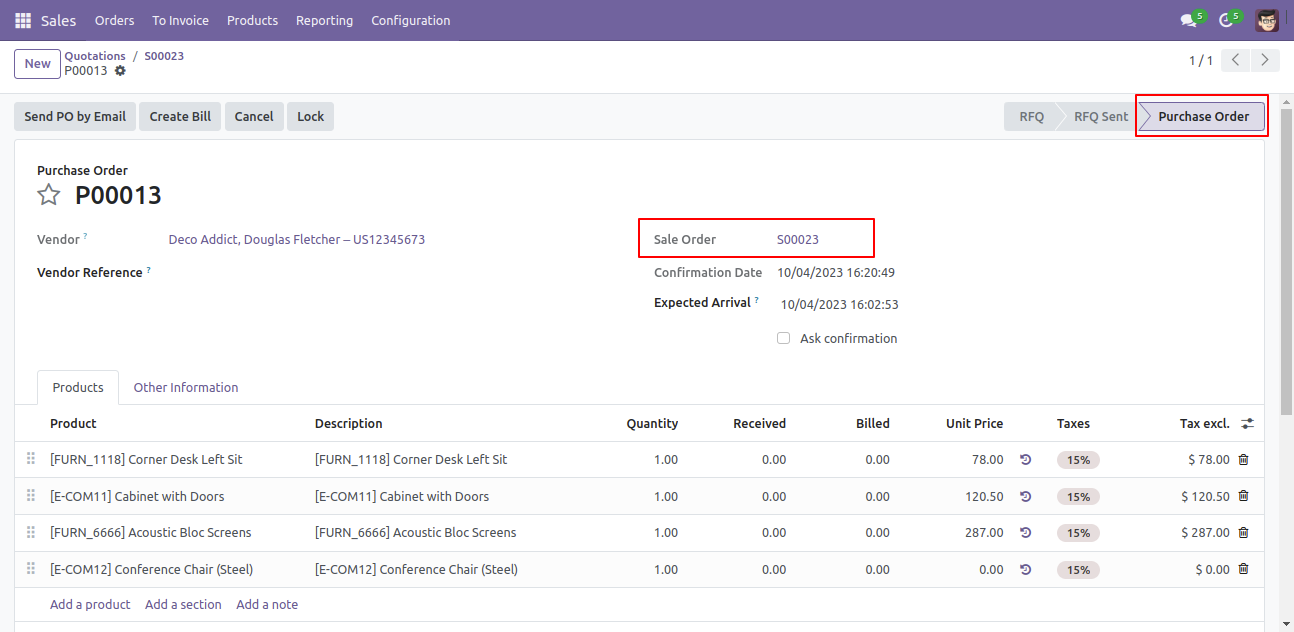Click subtotal $ 78.00 cell
The image size is (1294, 632).
tap(1209, 460)
